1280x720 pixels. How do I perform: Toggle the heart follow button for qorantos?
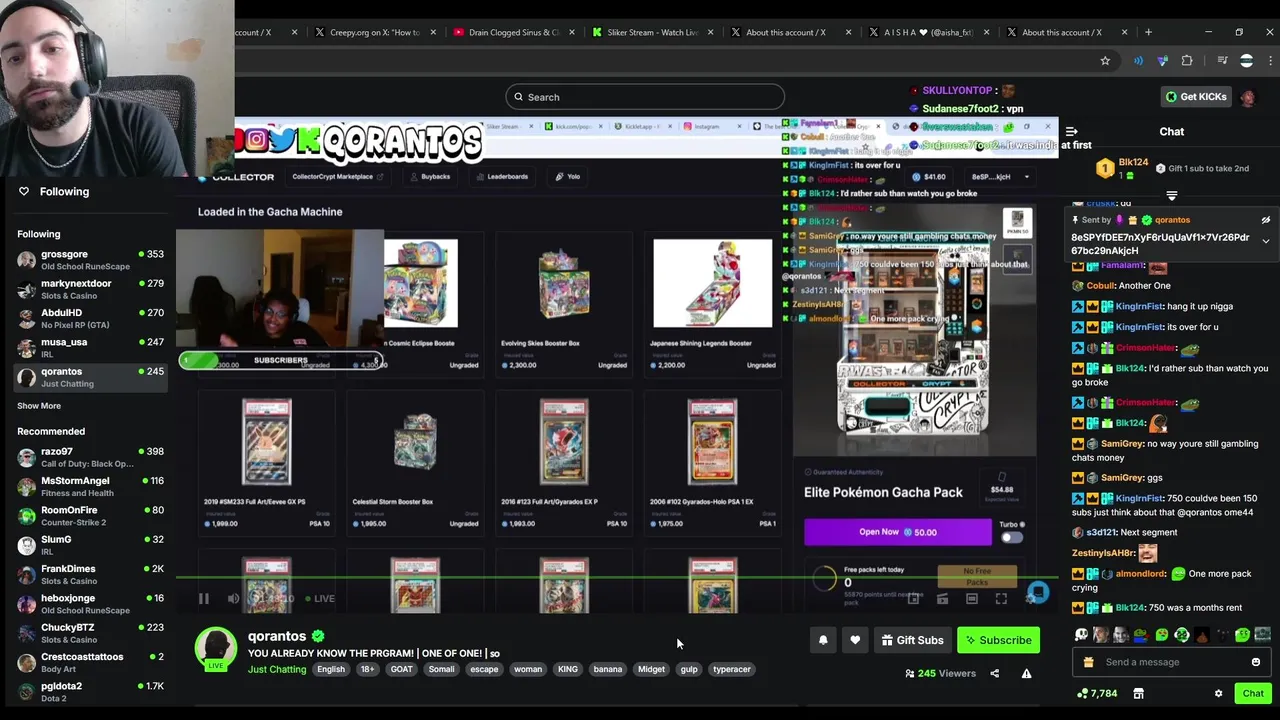point(855,640)
